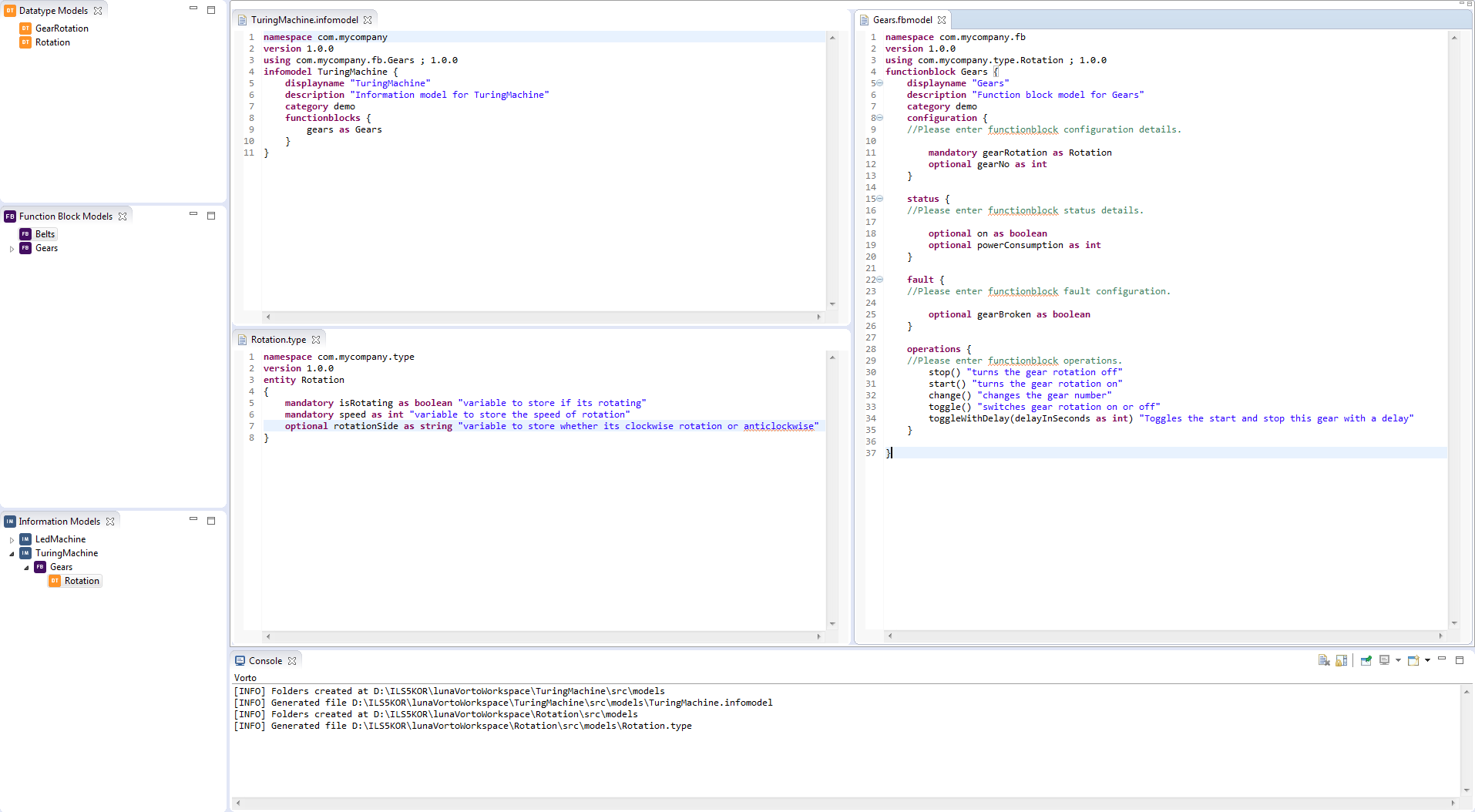Close the Information Models view
The image size is (1475, 812).
[110, 522]
